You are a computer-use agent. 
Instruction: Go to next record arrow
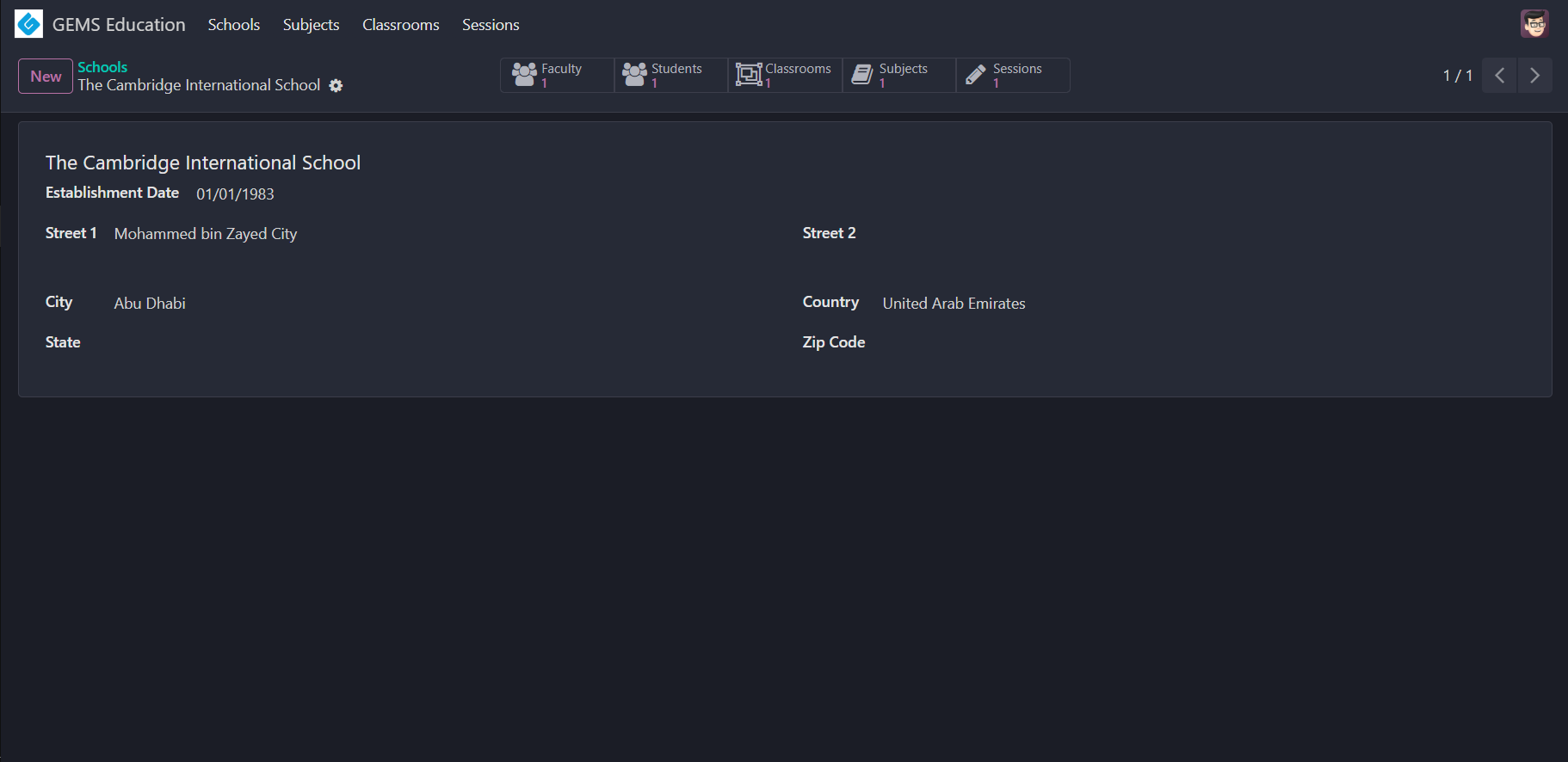[1534, 76]
